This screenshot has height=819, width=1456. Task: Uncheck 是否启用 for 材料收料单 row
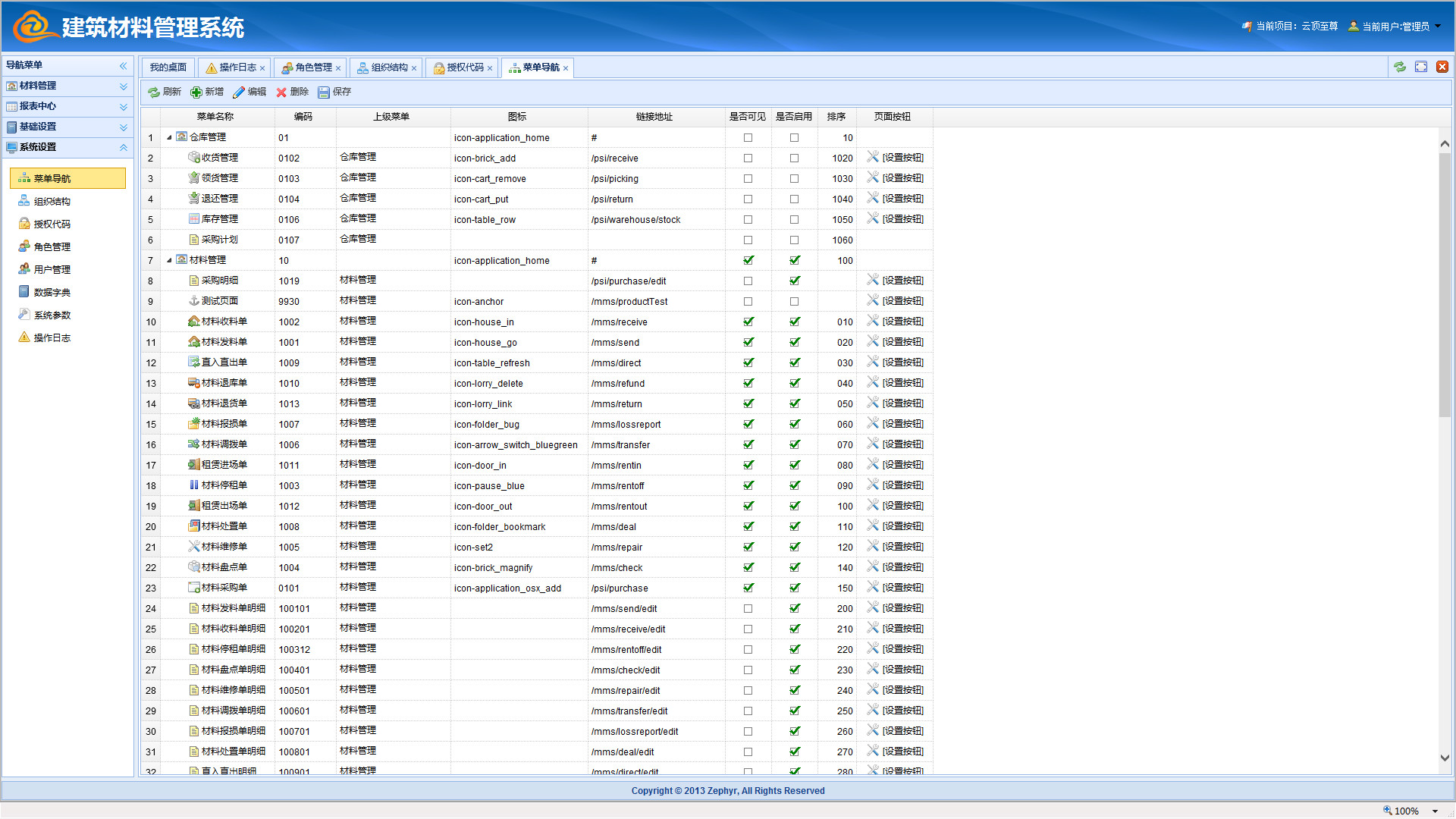(x=794, y=322)
